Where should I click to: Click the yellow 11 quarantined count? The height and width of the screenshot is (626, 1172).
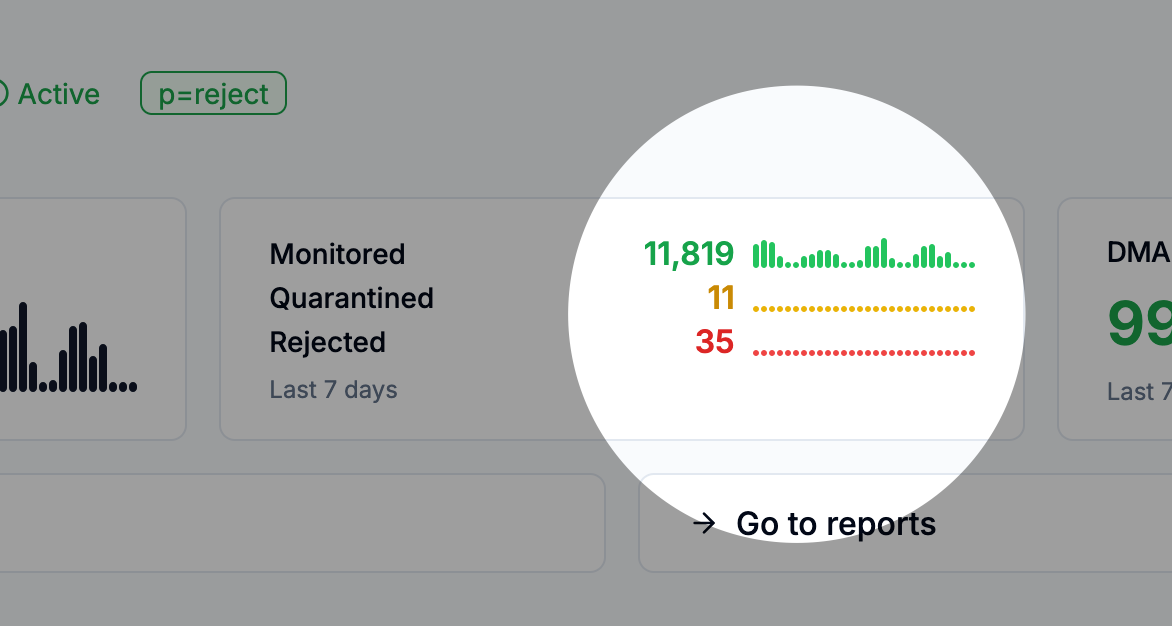(x=722, y=299)
